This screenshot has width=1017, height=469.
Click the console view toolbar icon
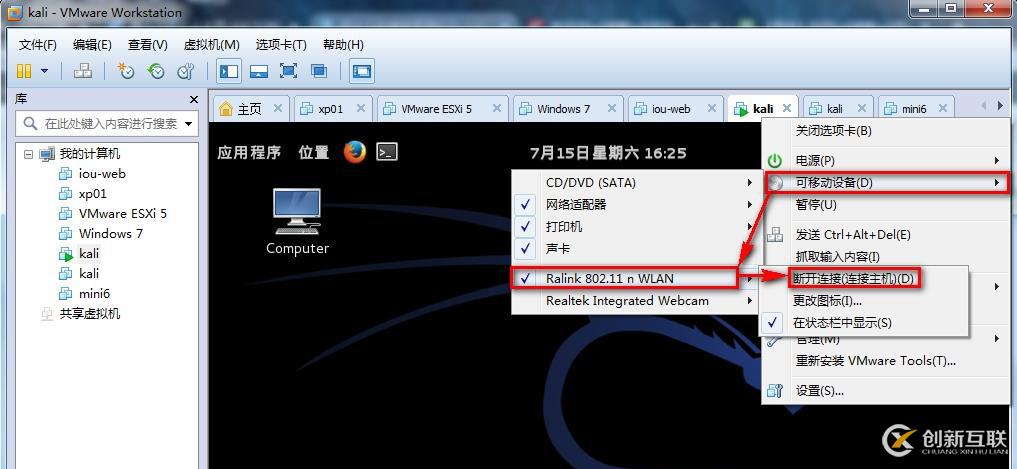[362, 71]
